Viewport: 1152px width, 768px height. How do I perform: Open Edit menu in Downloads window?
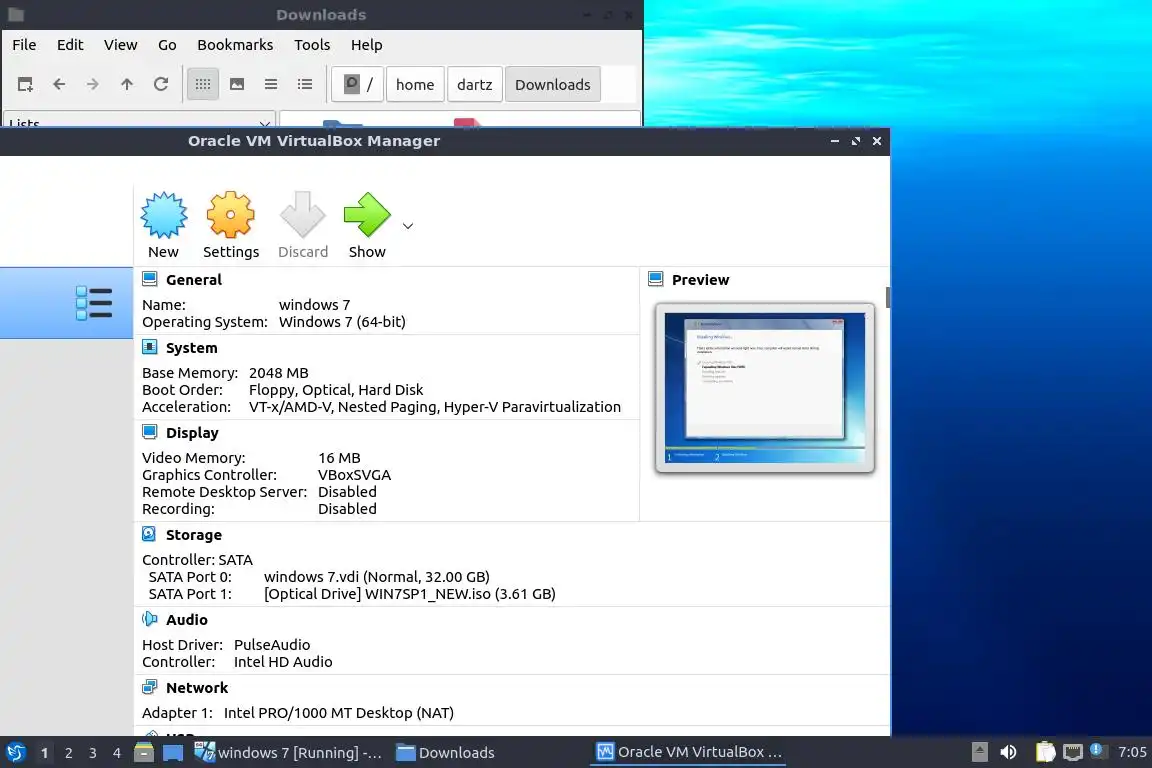70,45
